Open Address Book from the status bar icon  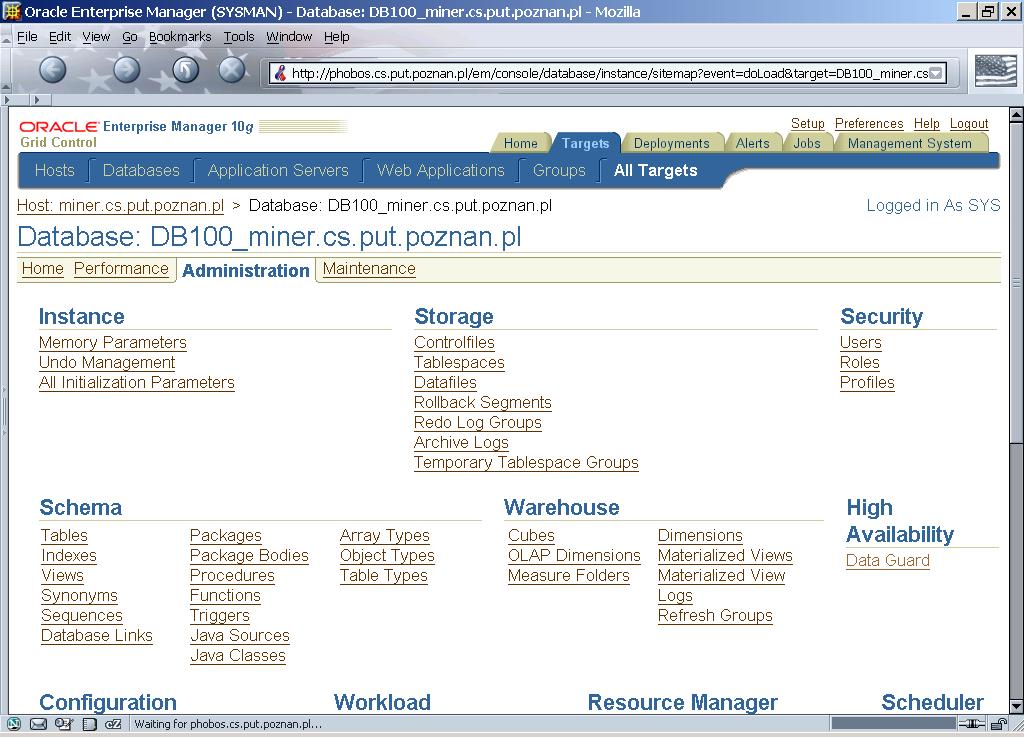coord(89,723)
